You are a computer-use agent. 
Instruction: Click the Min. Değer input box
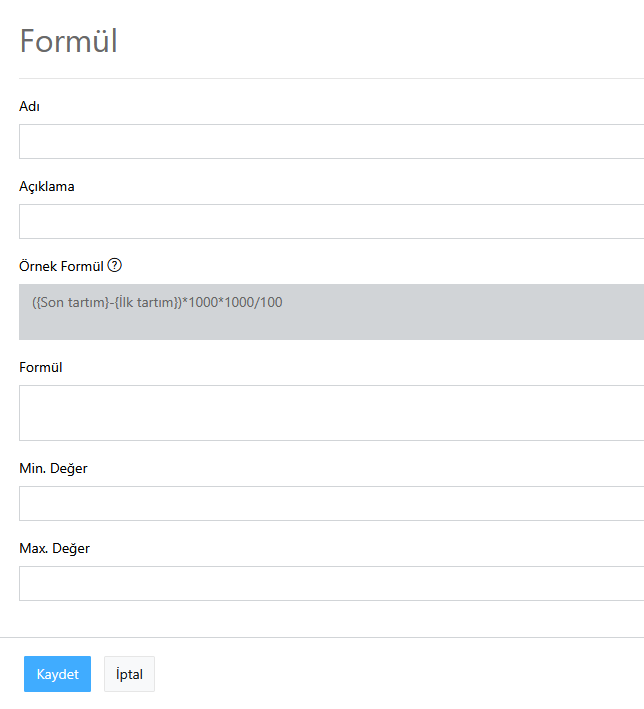[x=330, y=503]
